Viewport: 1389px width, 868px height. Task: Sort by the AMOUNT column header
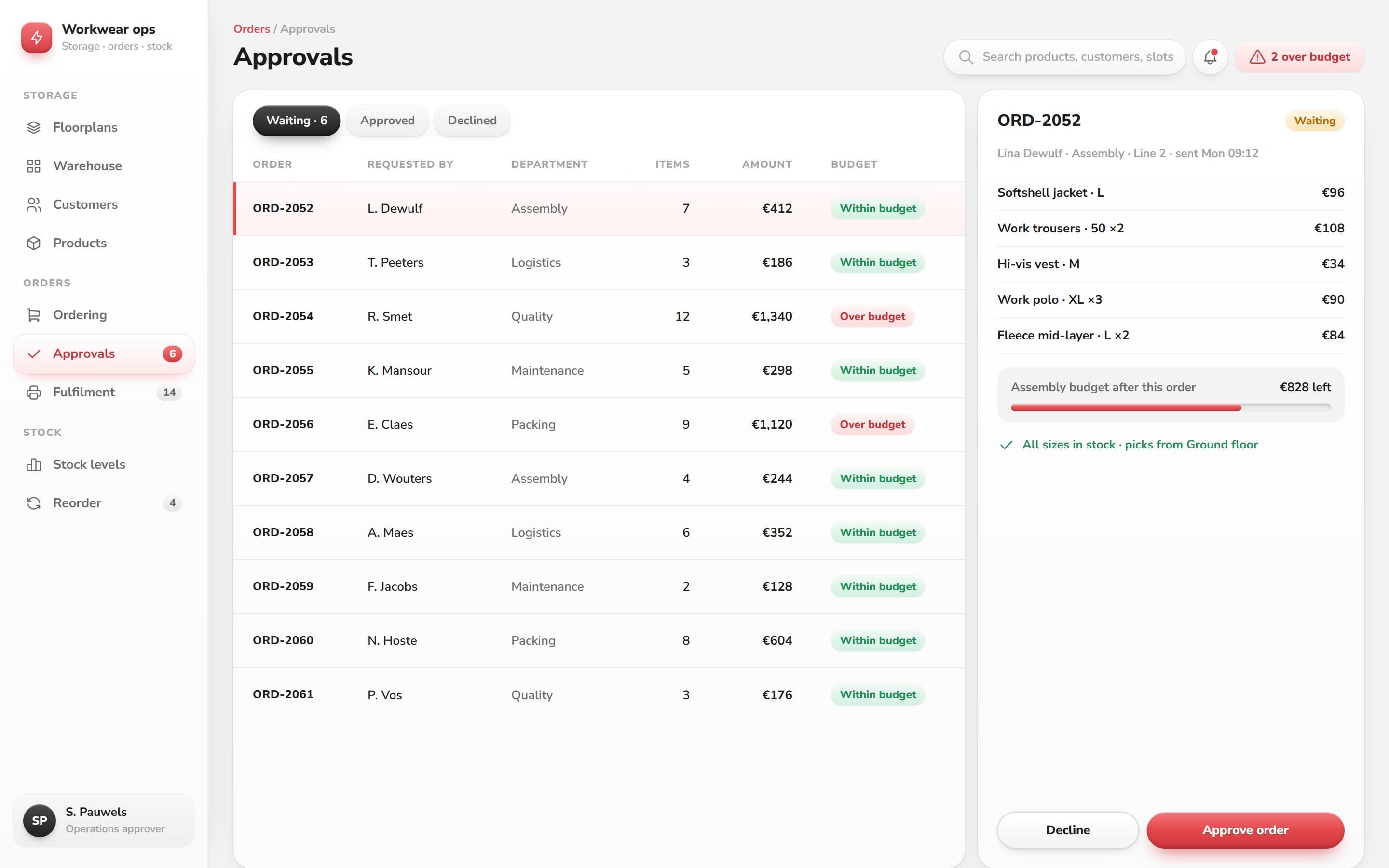[x=767, y=164]
